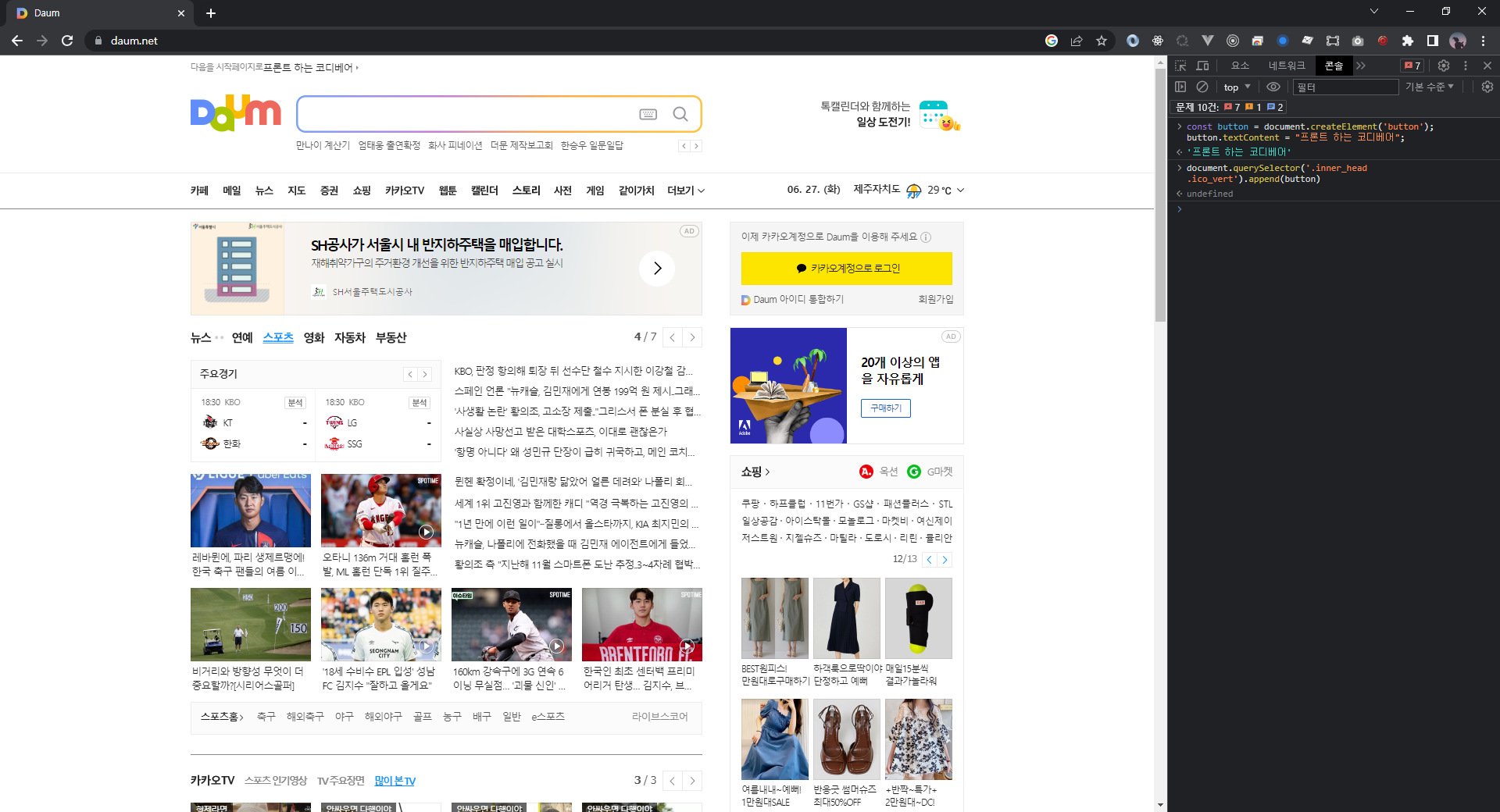Viewport: 1500px width, 812px height.
Task: Go to next news page arrow beside 4 / 7
Action: coord(692,337)
